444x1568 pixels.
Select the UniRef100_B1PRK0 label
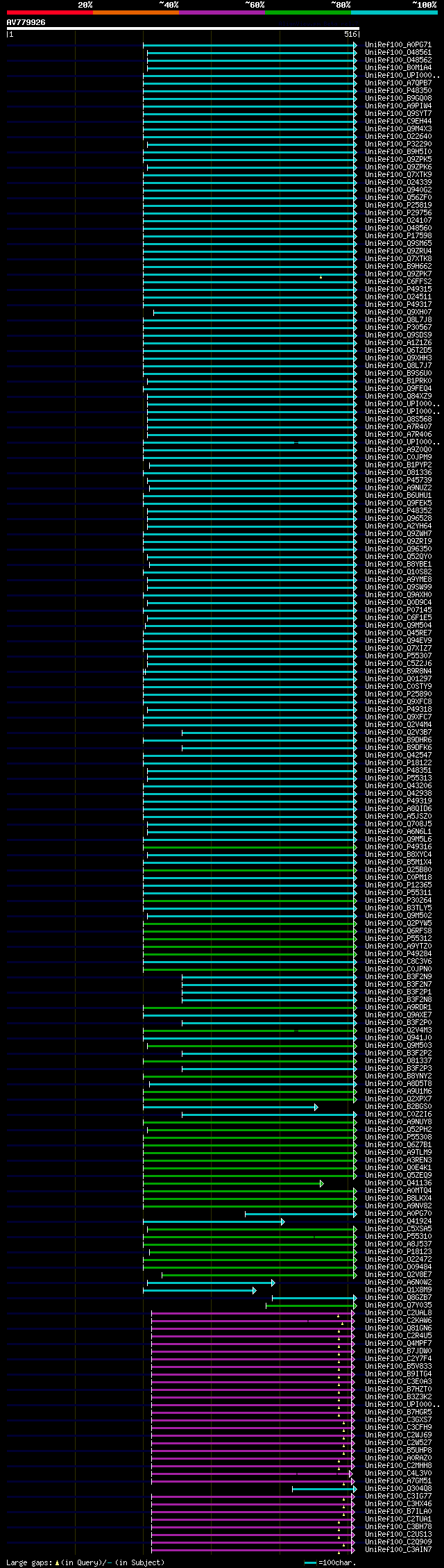click(x=398, y=381)
